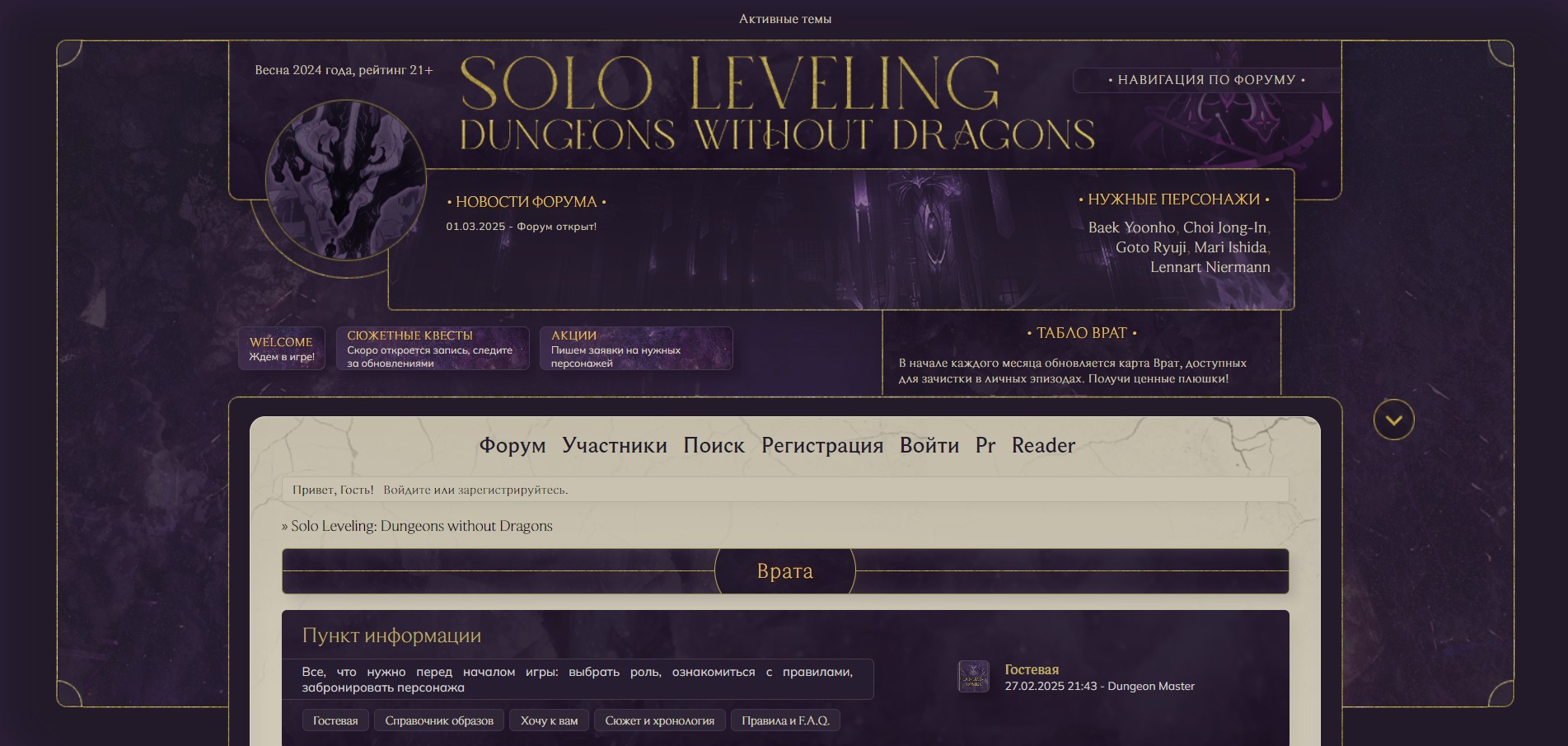Screen dimensions: 1568x746
Task: Open Lennart Niermann wanted character link
Action: [1210, 267]
